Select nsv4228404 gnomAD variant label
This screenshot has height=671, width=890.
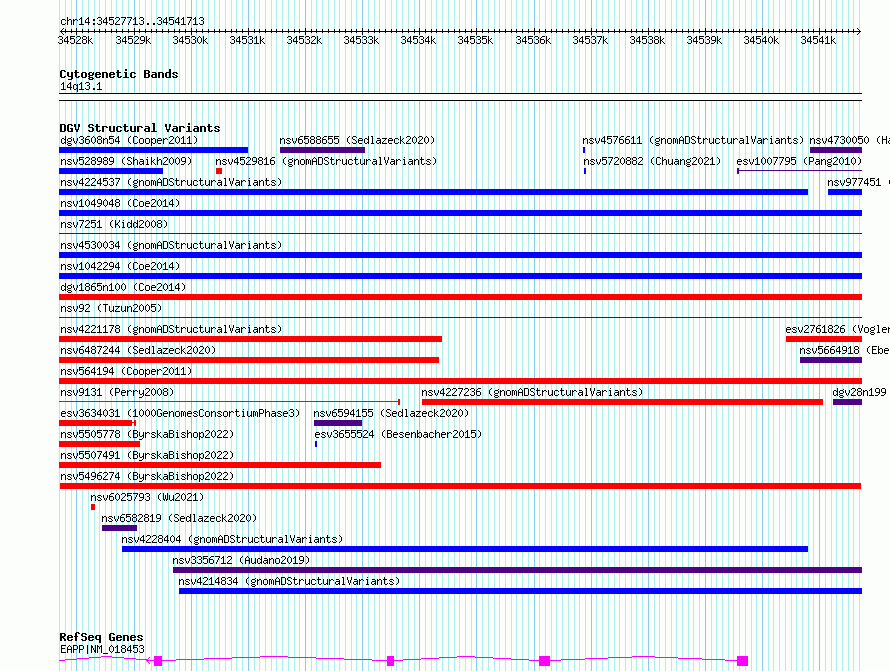point(232,539)
